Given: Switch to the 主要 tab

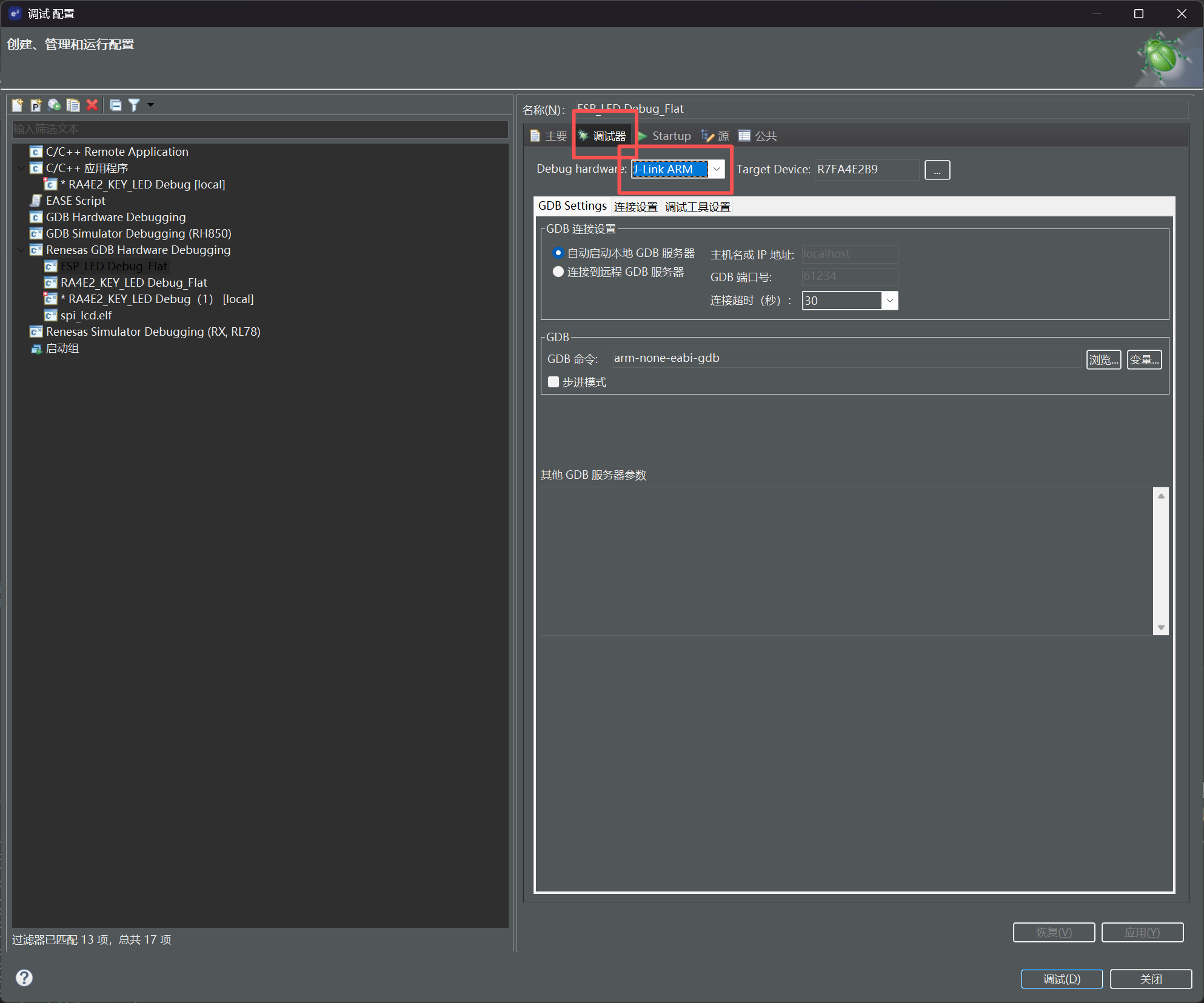Looking at the screenshot, I should pyautogui.click(x=549, y=136).
